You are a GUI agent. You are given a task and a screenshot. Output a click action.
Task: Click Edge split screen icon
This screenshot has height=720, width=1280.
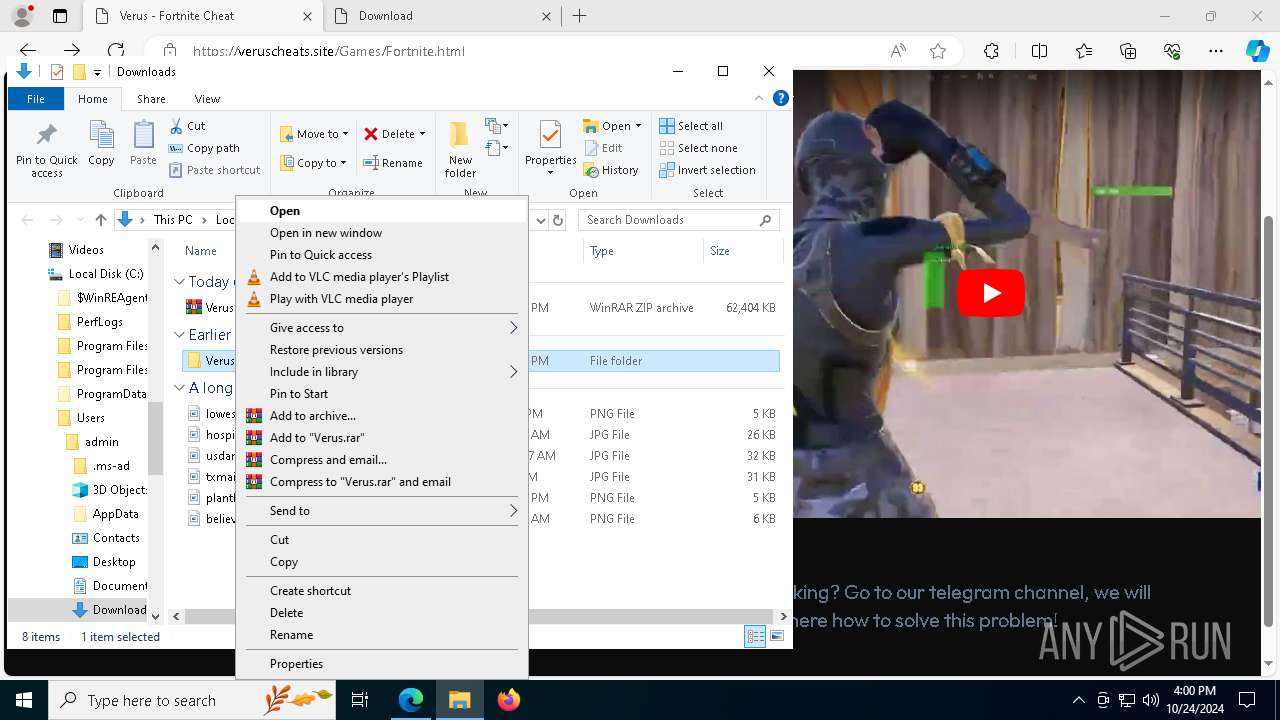click(x=1039, y=51)
